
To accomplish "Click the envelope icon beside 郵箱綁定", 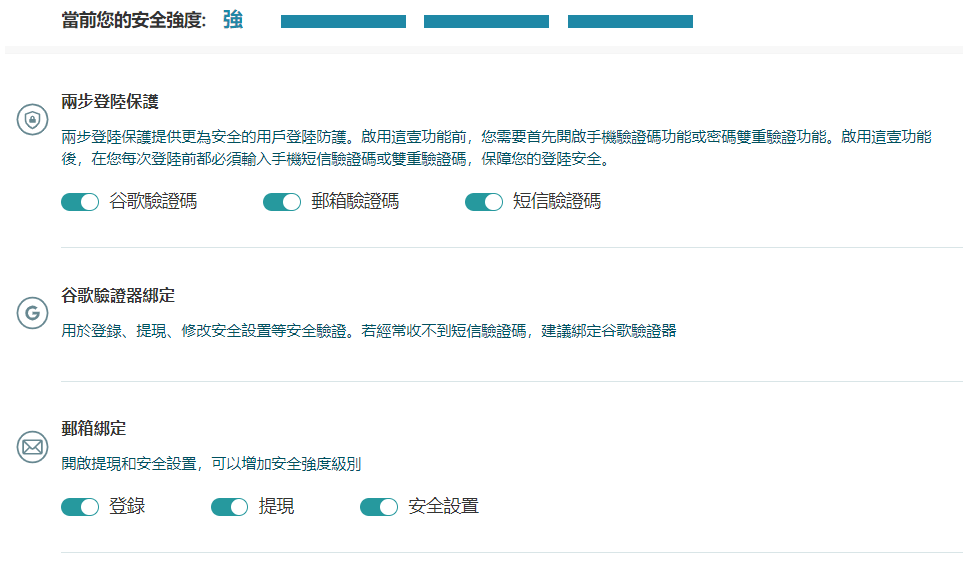I will (x=33, y=446).
